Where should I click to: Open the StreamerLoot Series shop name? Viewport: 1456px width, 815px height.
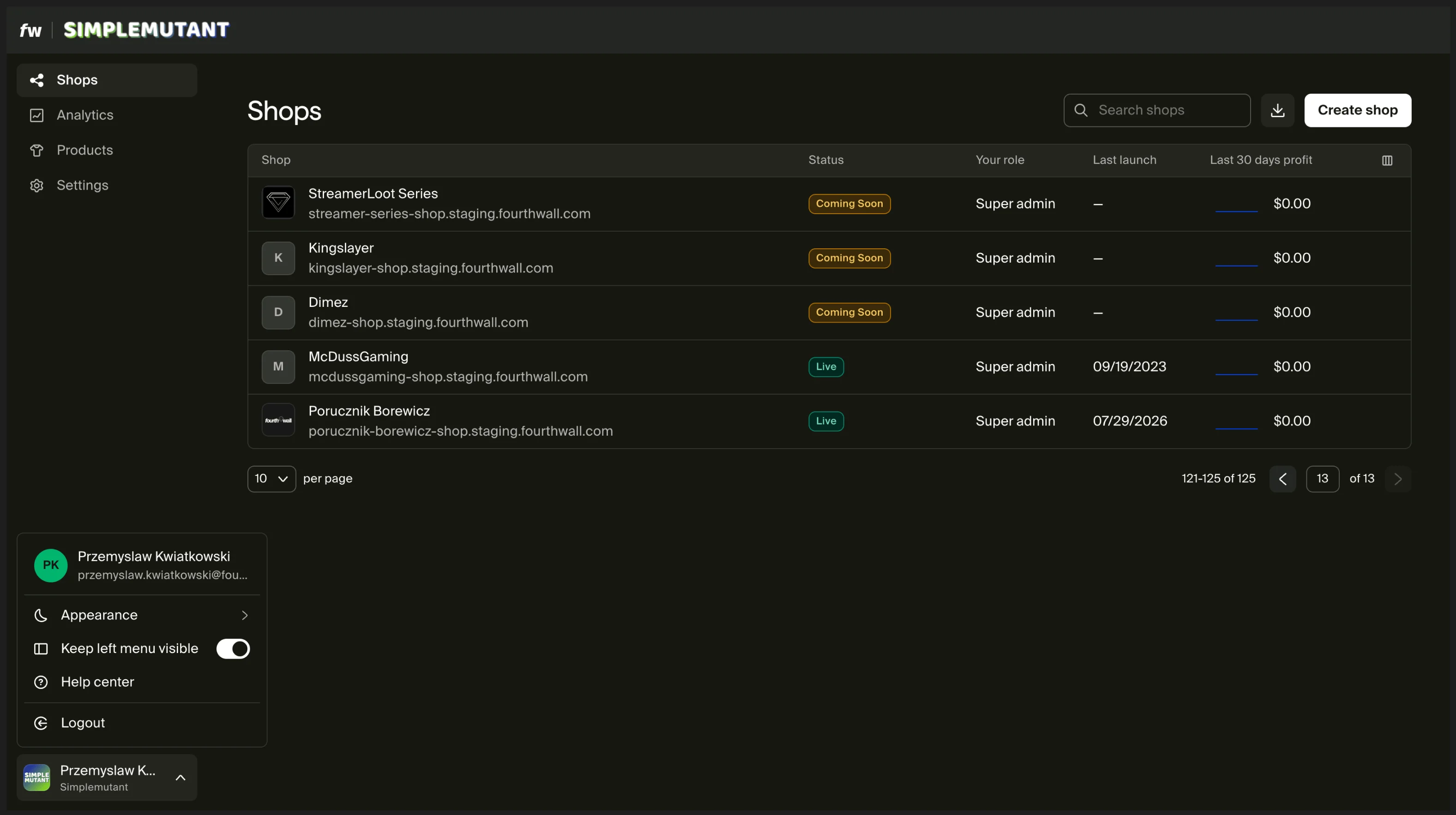pos(373,194)
